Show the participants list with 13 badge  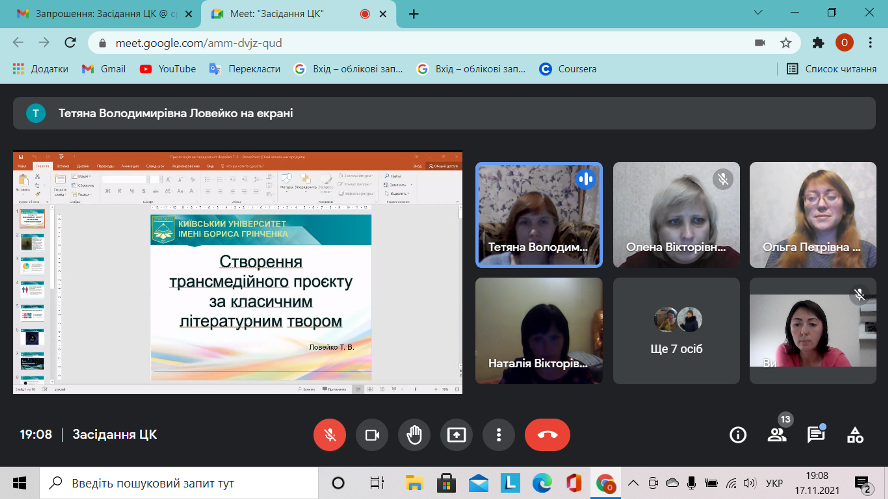coord(777,434)
